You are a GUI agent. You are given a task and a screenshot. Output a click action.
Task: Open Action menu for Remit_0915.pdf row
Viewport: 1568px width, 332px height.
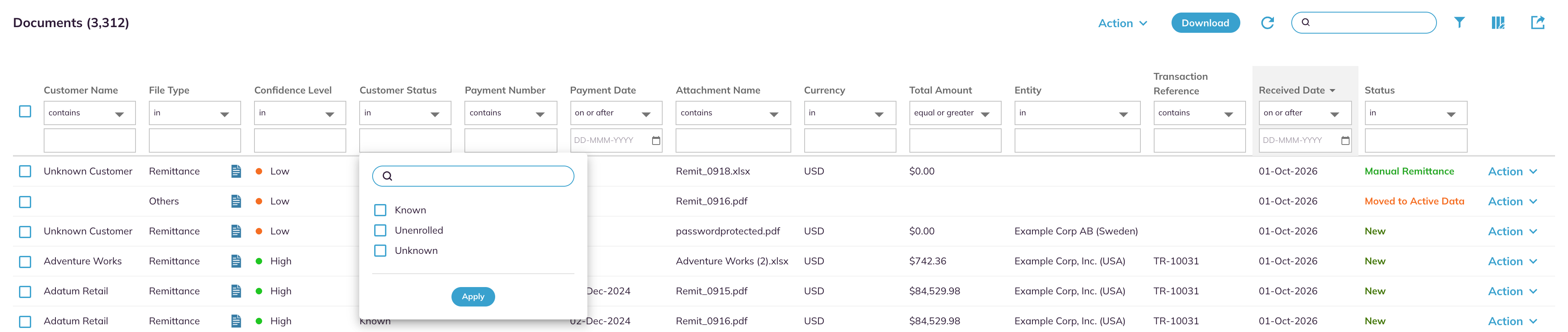click(x=1513, y=291)
